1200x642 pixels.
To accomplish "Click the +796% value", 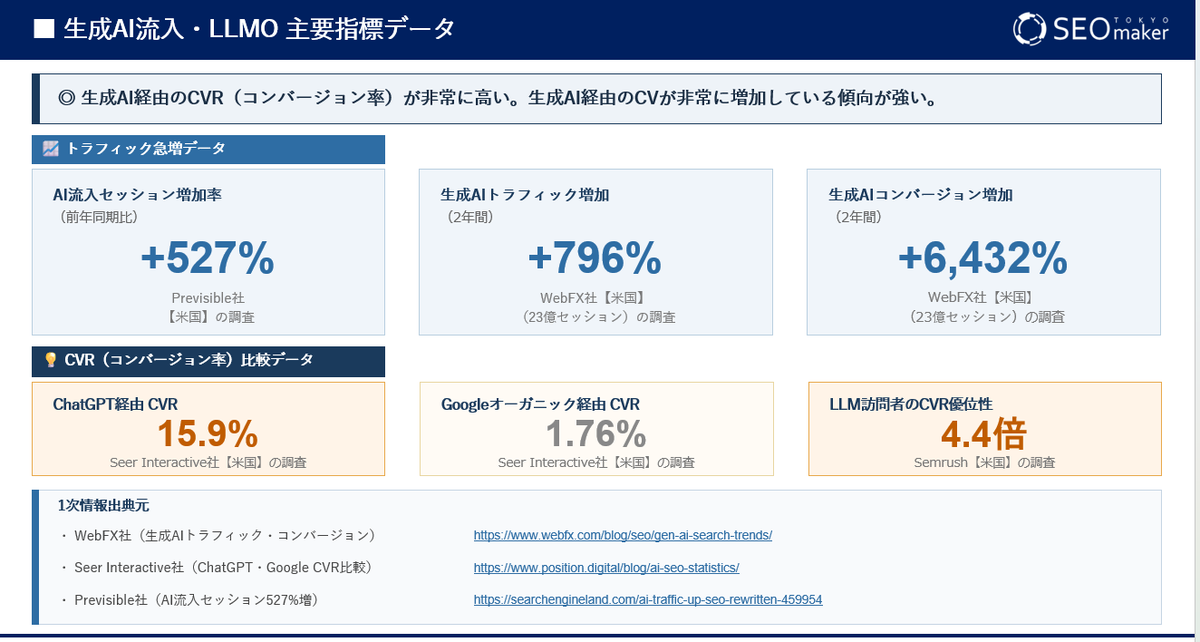I will (595, 260).
